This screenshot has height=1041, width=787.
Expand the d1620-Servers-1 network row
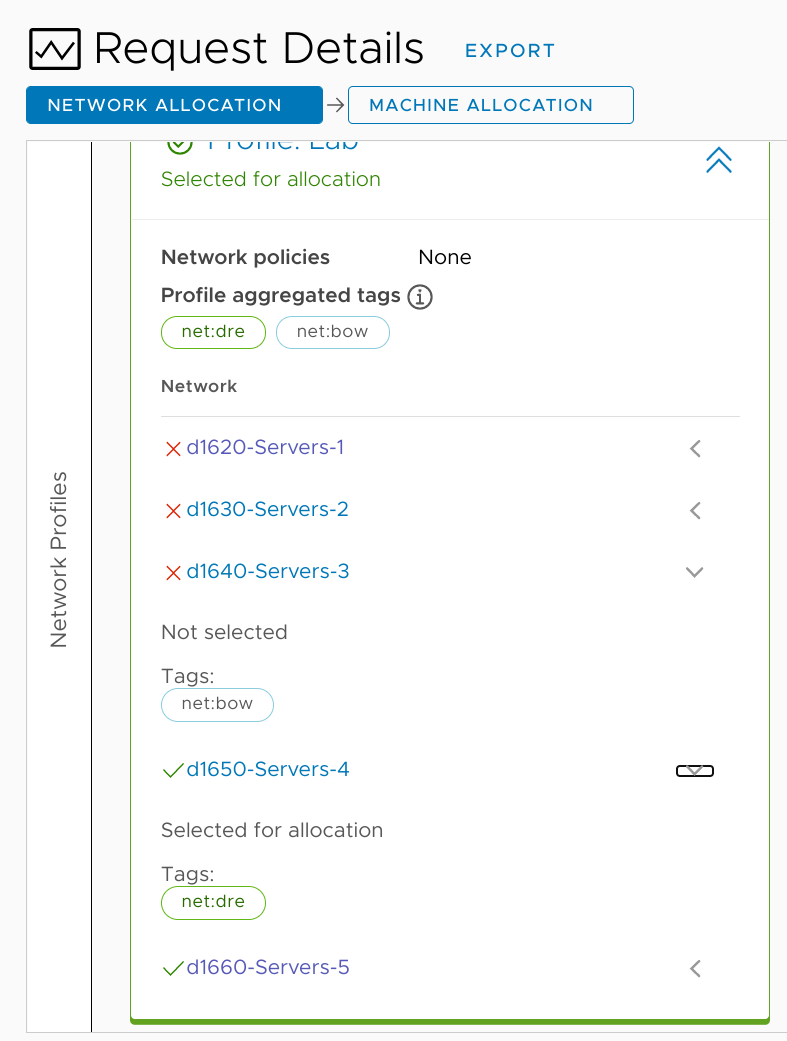coord(695,449)
